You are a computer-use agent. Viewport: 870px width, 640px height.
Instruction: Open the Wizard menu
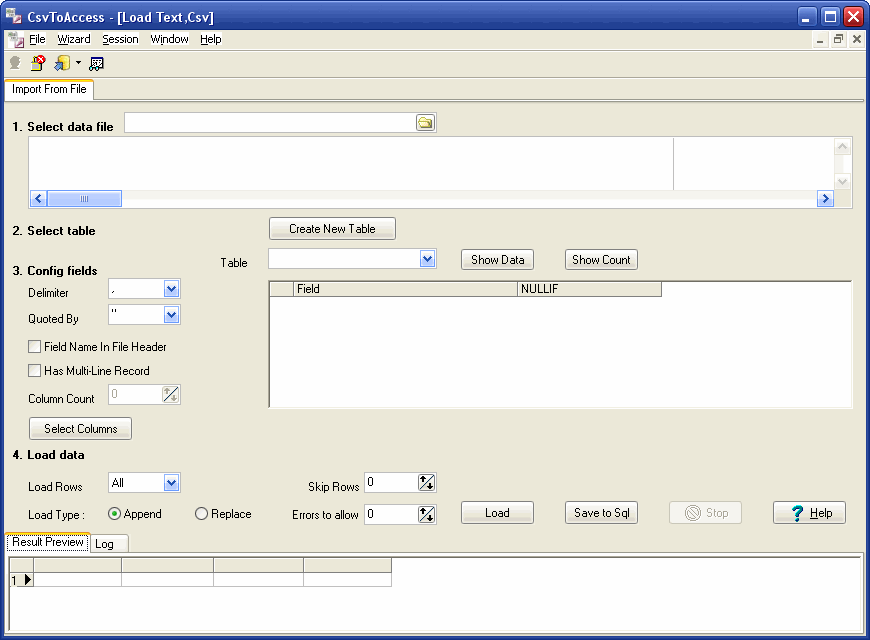pos(74,39)
